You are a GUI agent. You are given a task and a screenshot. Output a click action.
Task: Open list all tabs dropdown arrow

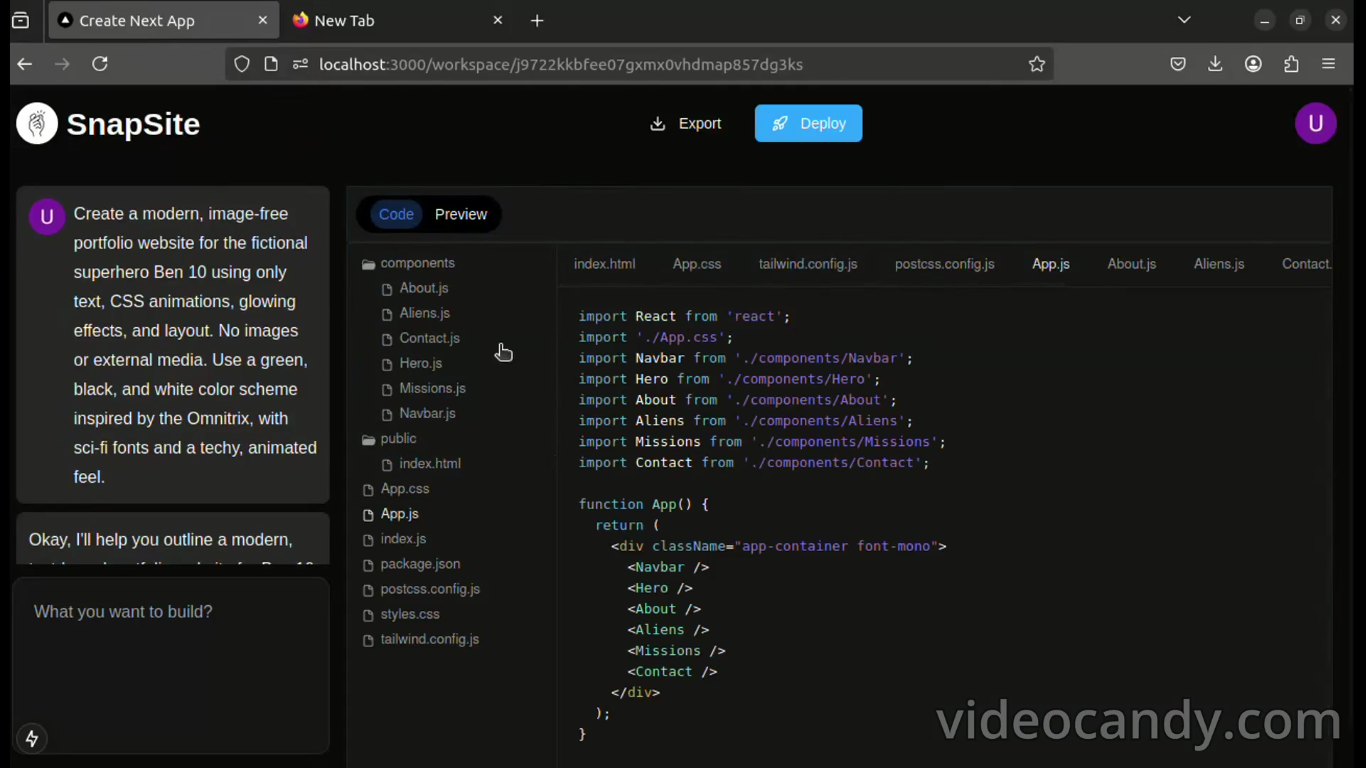pos(1184,20)
